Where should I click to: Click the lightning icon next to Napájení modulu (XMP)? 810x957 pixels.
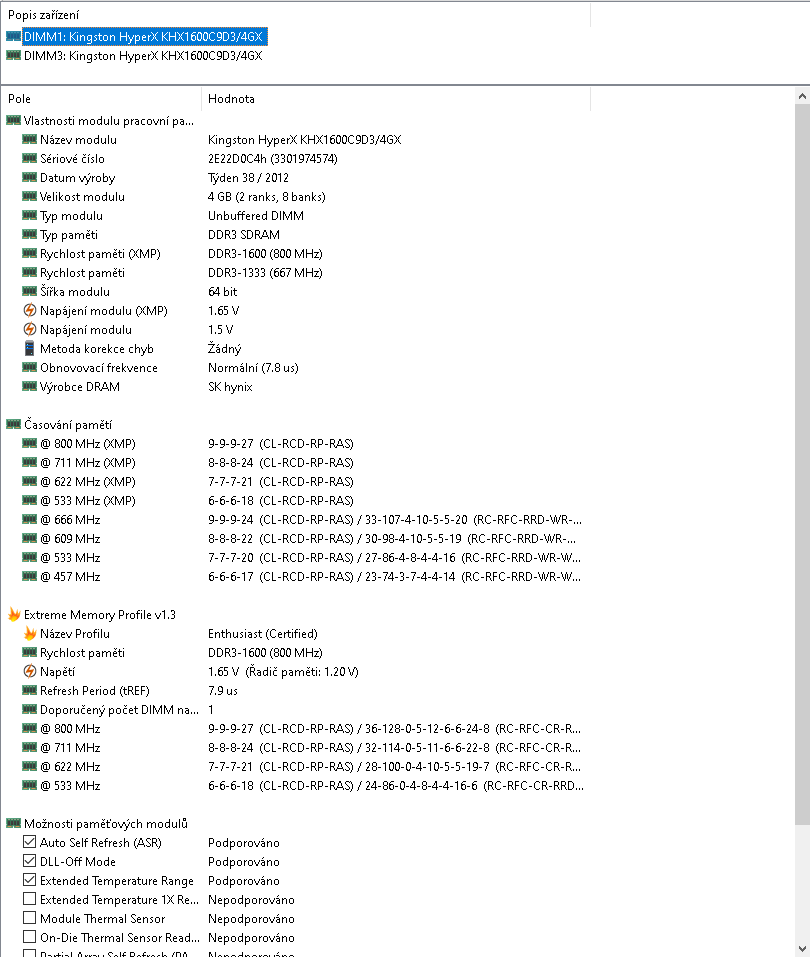point(29,311)
